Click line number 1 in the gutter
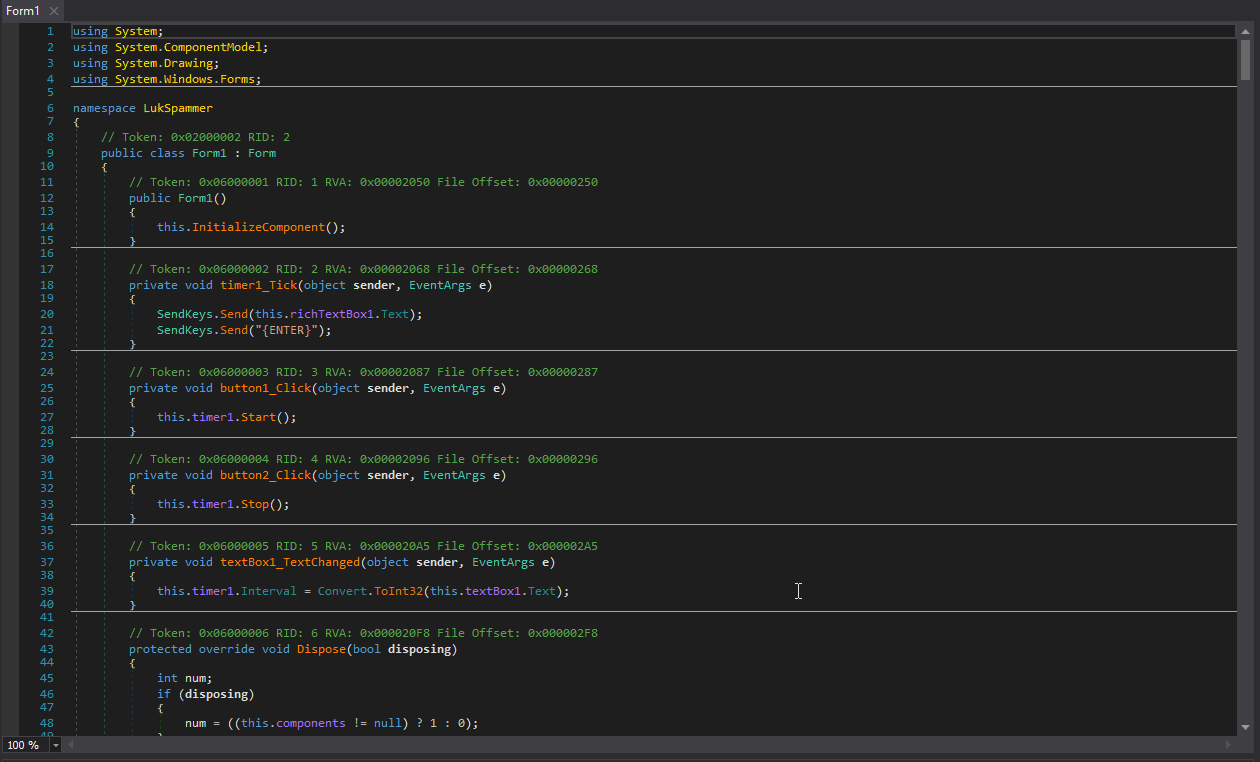The height and width of the screenshot is (762, 1260). pyautogui.click(x=50, y=32)
